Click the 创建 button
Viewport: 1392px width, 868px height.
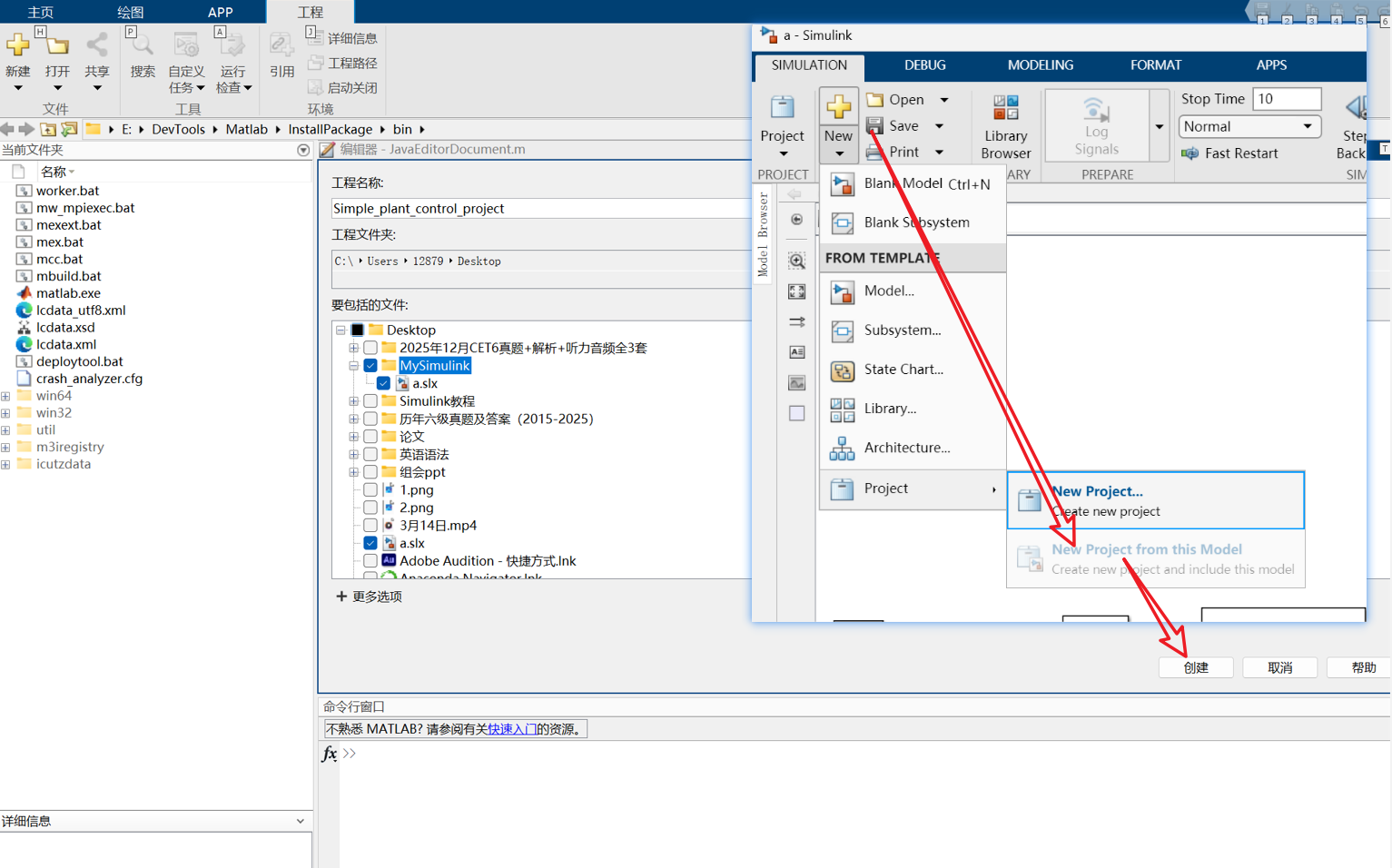1196,667
